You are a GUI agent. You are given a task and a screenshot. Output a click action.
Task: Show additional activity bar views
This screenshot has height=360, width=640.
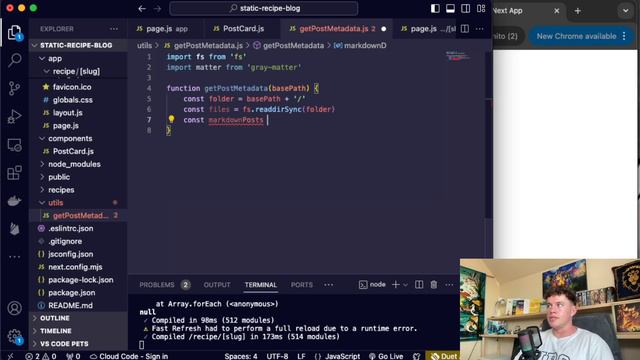point(14,257)
